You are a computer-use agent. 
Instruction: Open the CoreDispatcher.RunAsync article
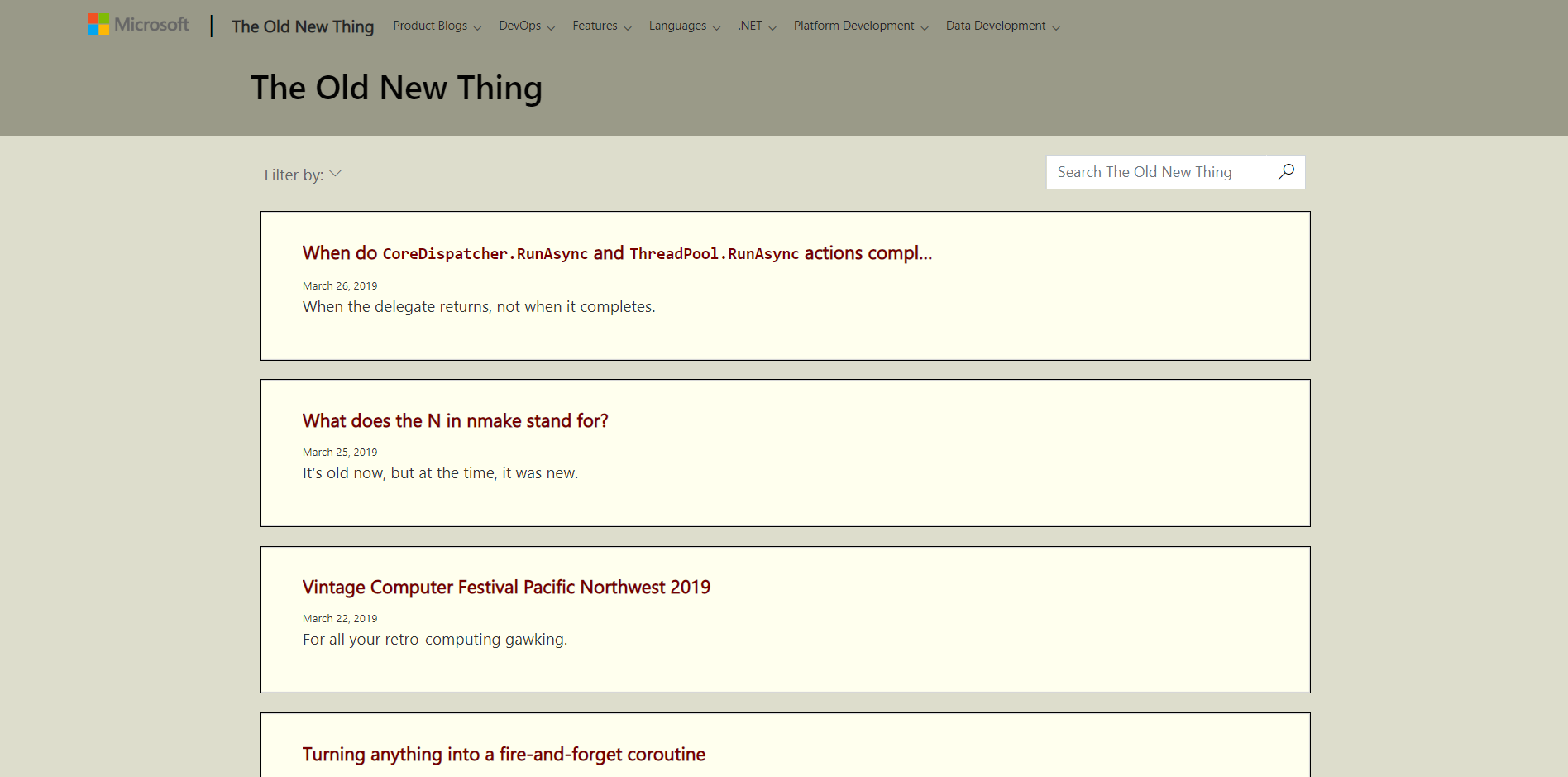617,253
